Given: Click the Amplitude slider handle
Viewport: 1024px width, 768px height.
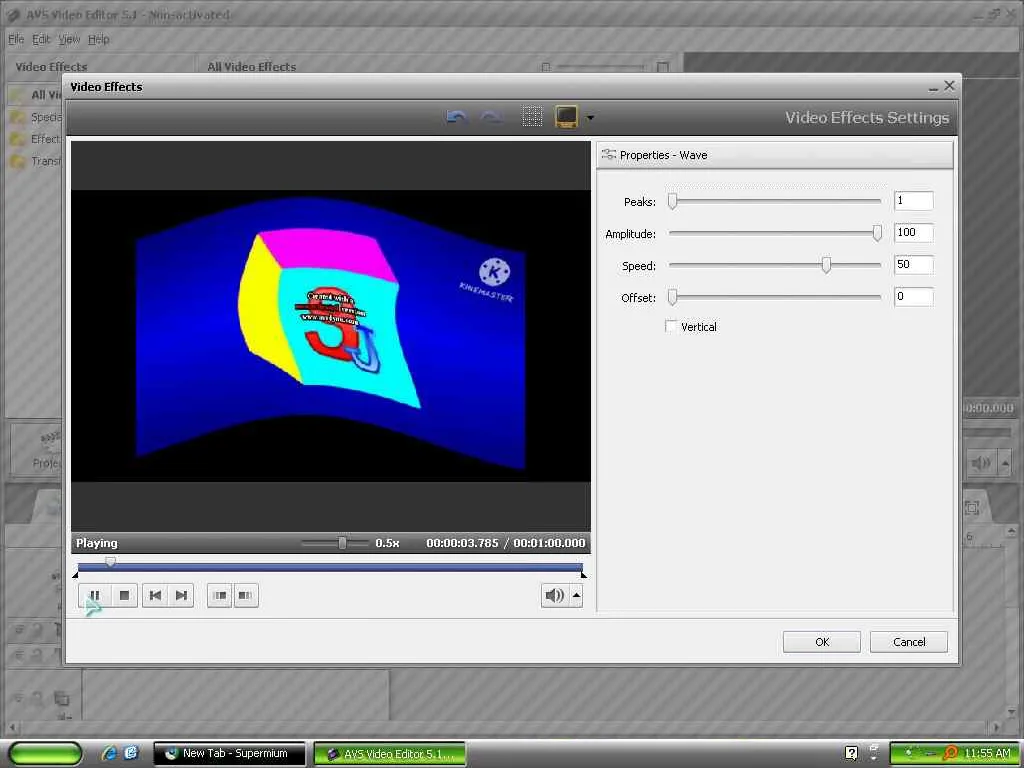Looking at the screenshot, I should pyautogui.click(x=877, y=233).
